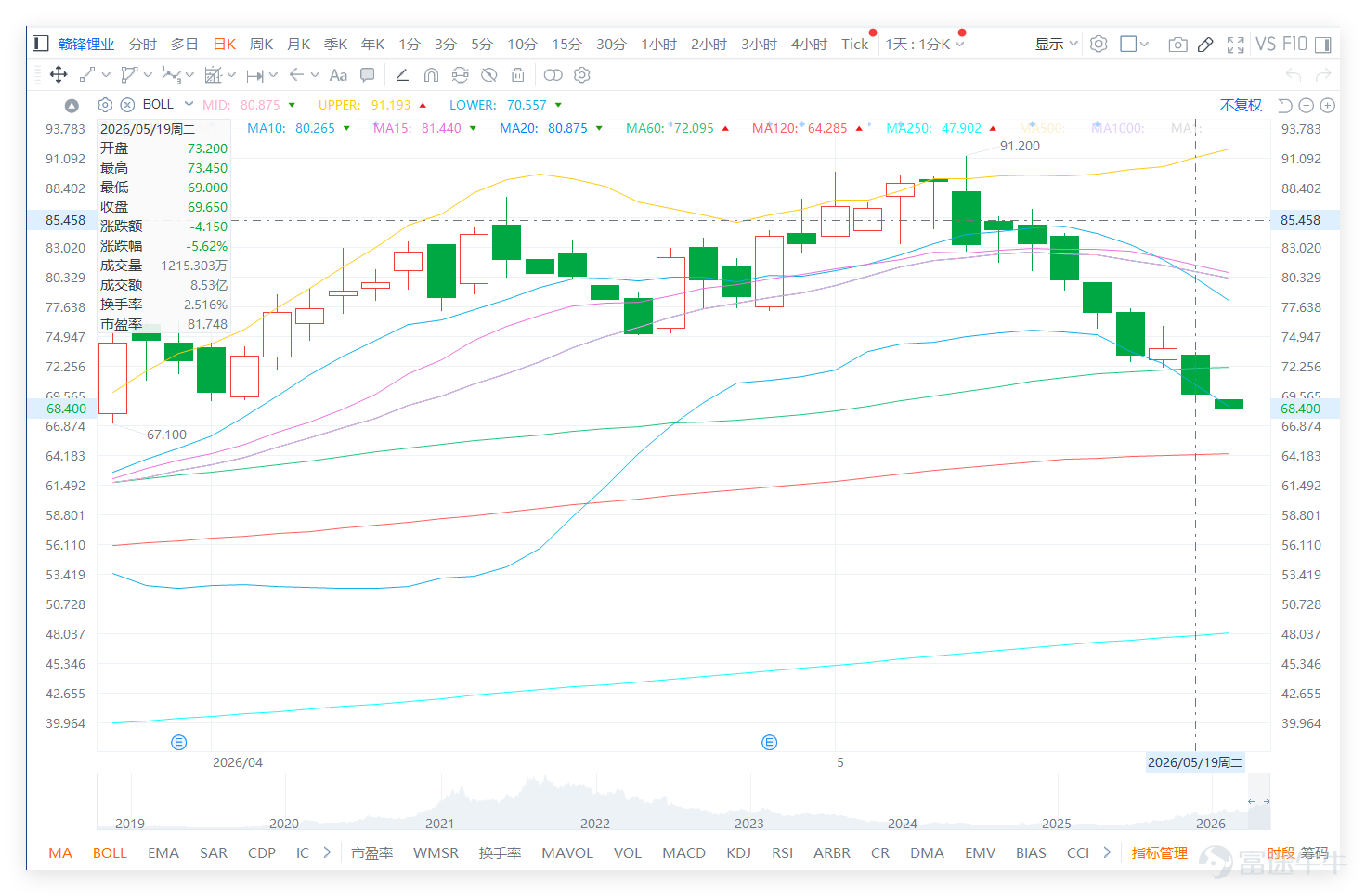Select the 1小时 timeframe
Viewport: 1366px width, 896px height.
659,44
